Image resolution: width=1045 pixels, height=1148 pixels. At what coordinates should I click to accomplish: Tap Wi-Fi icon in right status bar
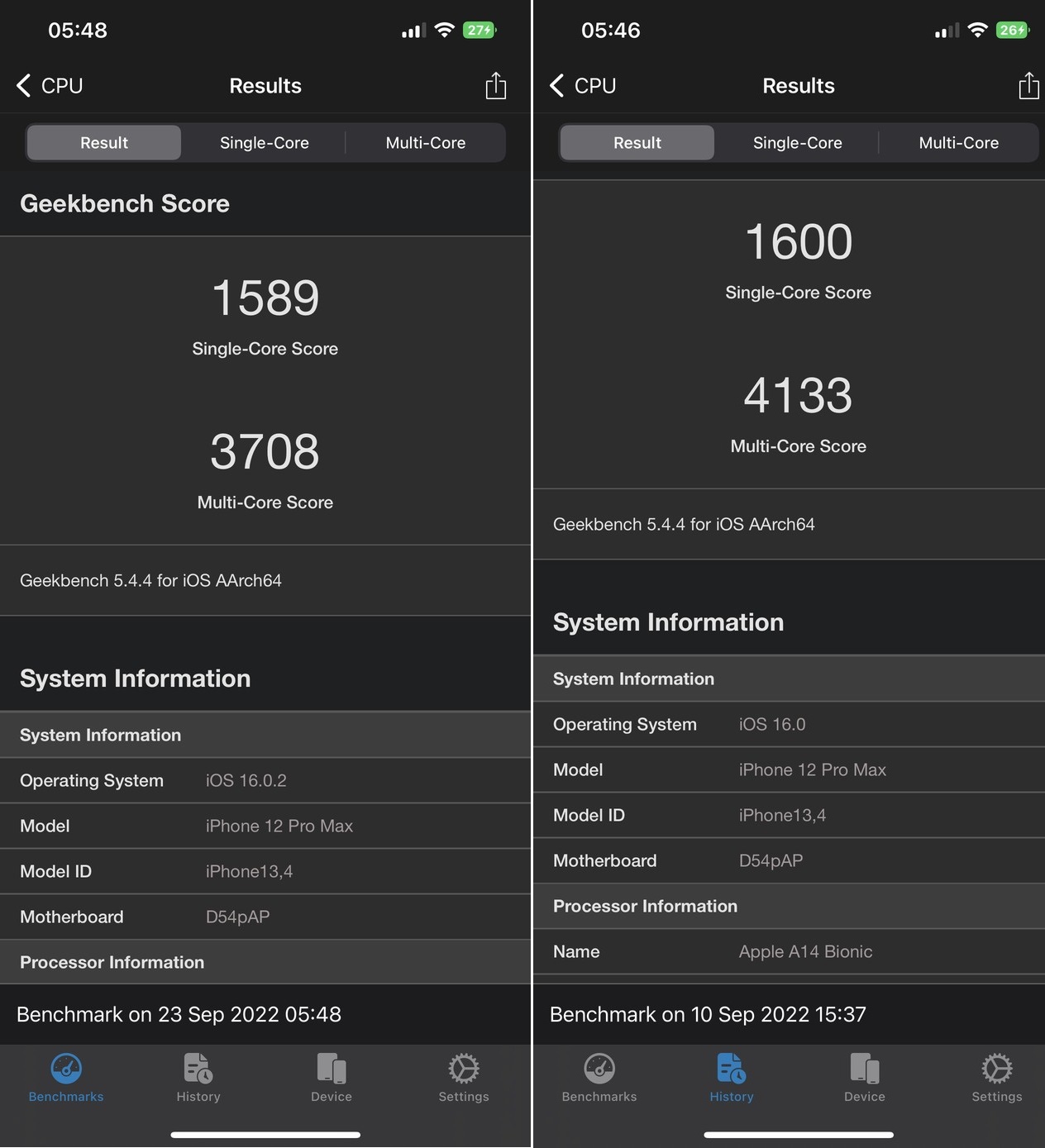[978, 31]
